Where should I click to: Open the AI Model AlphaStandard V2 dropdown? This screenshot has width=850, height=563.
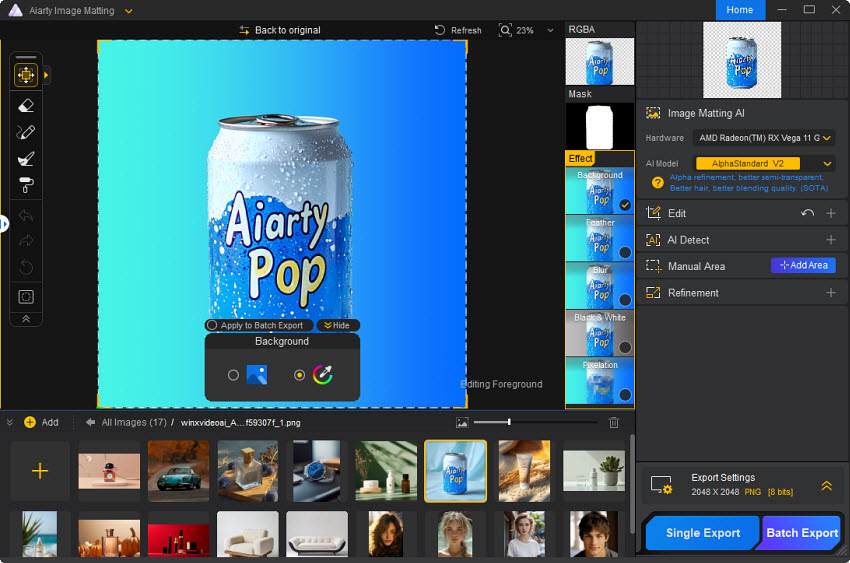(x=764, y=164)
